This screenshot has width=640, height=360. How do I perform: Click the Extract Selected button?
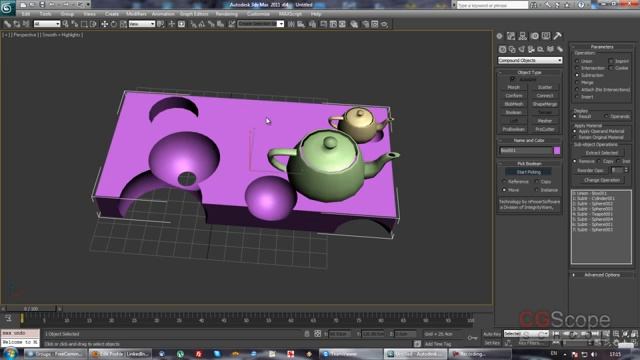point(602,153)
